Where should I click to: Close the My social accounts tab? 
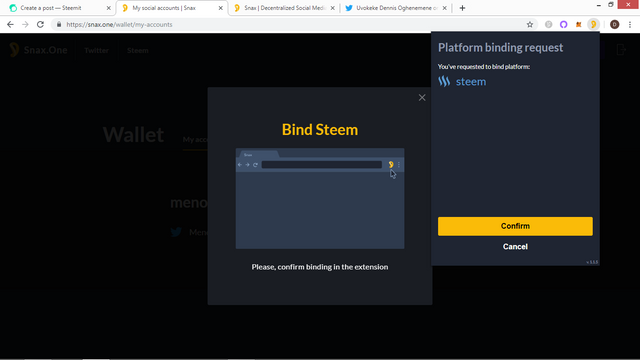pos(220,8)
